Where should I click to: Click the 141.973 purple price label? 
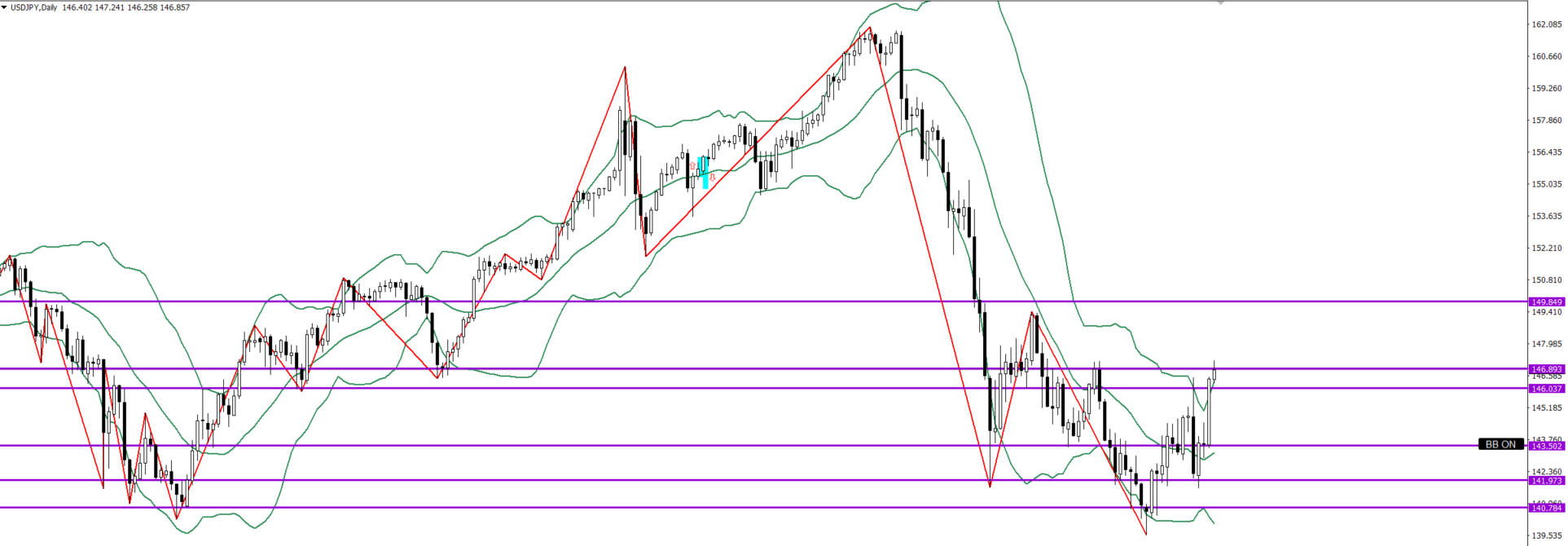pyautogui.click(x=1546, y=481)
